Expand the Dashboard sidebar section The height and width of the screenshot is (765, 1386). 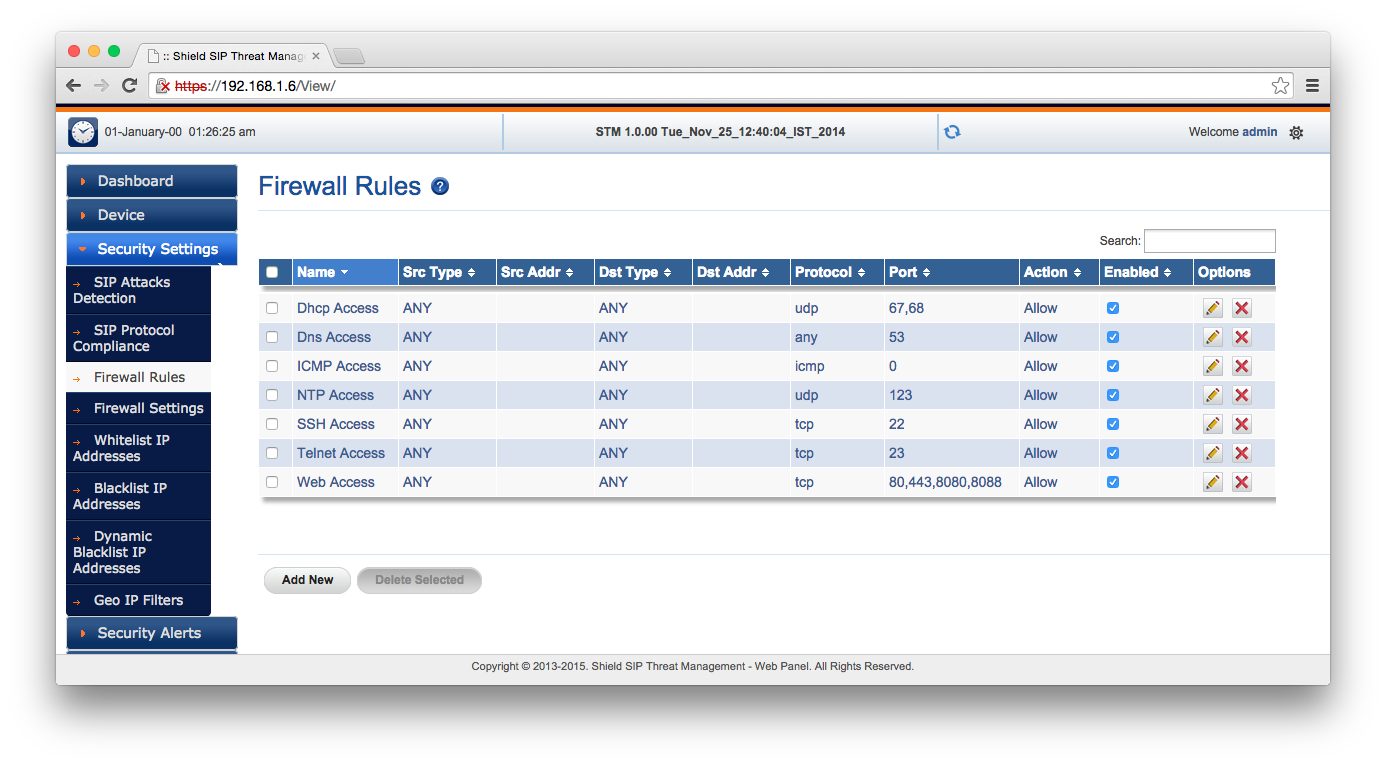point(152,181)
